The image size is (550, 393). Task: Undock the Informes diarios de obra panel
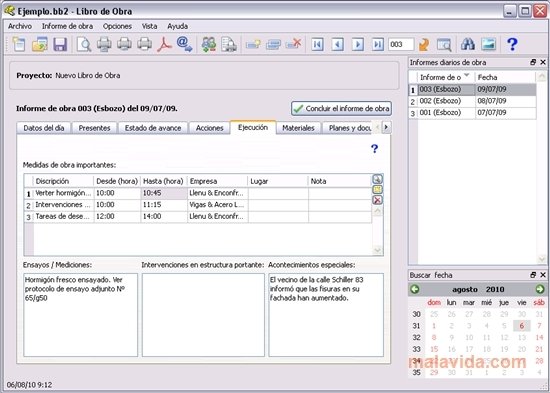coord(533,62)
